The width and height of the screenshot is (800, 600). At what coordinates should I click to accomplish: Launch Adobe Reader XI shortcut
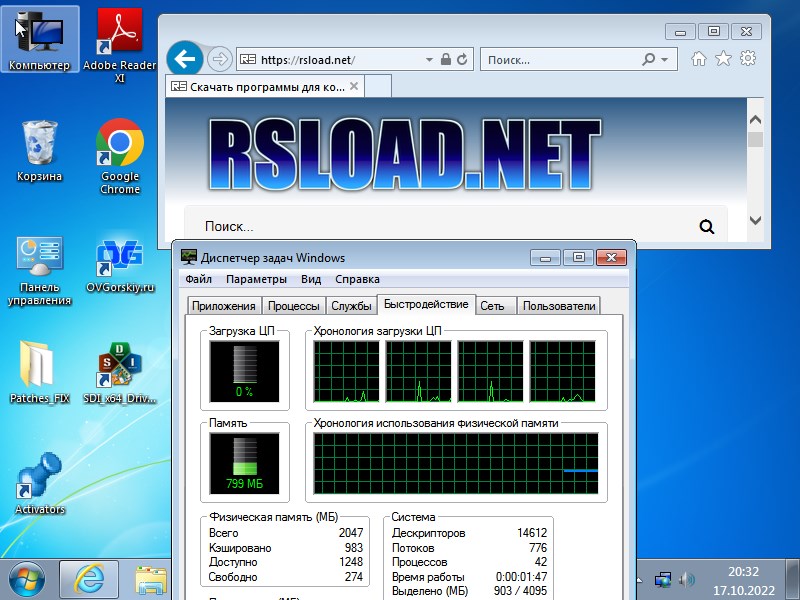(x=119, y=45)
